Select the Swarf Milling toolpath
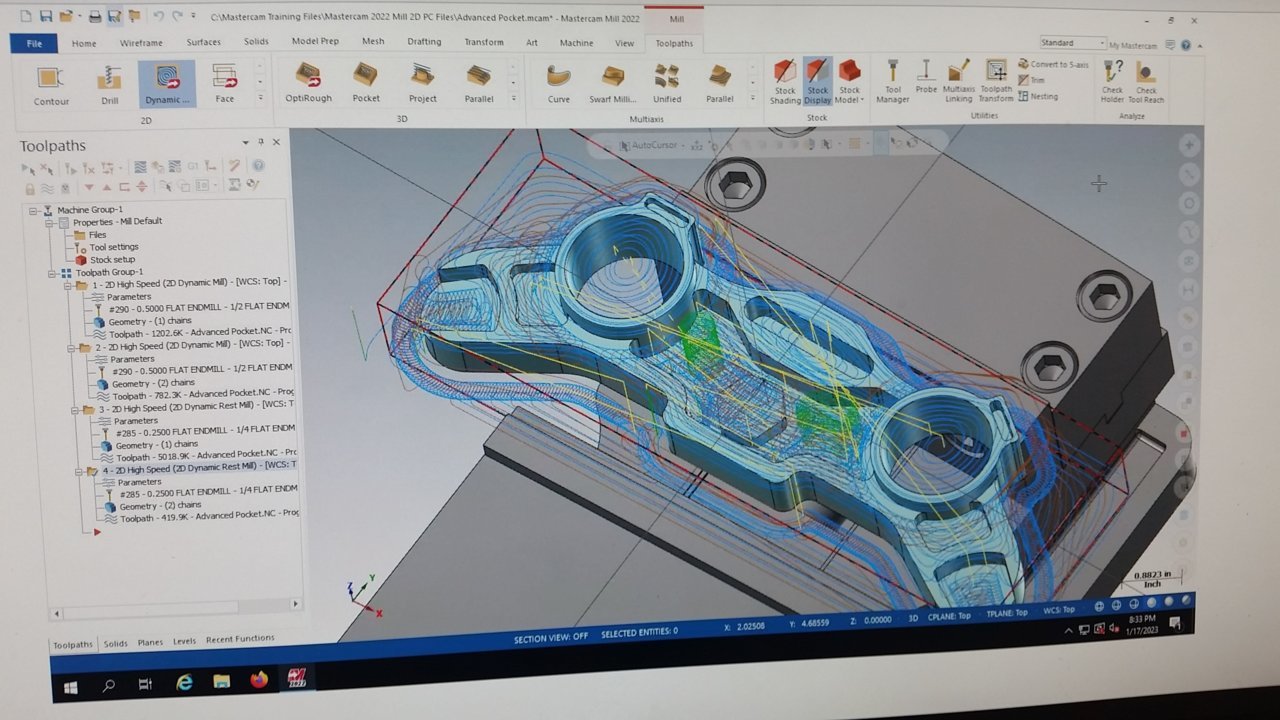This screenshot has width=1280, height=720. tap(612, 83)
